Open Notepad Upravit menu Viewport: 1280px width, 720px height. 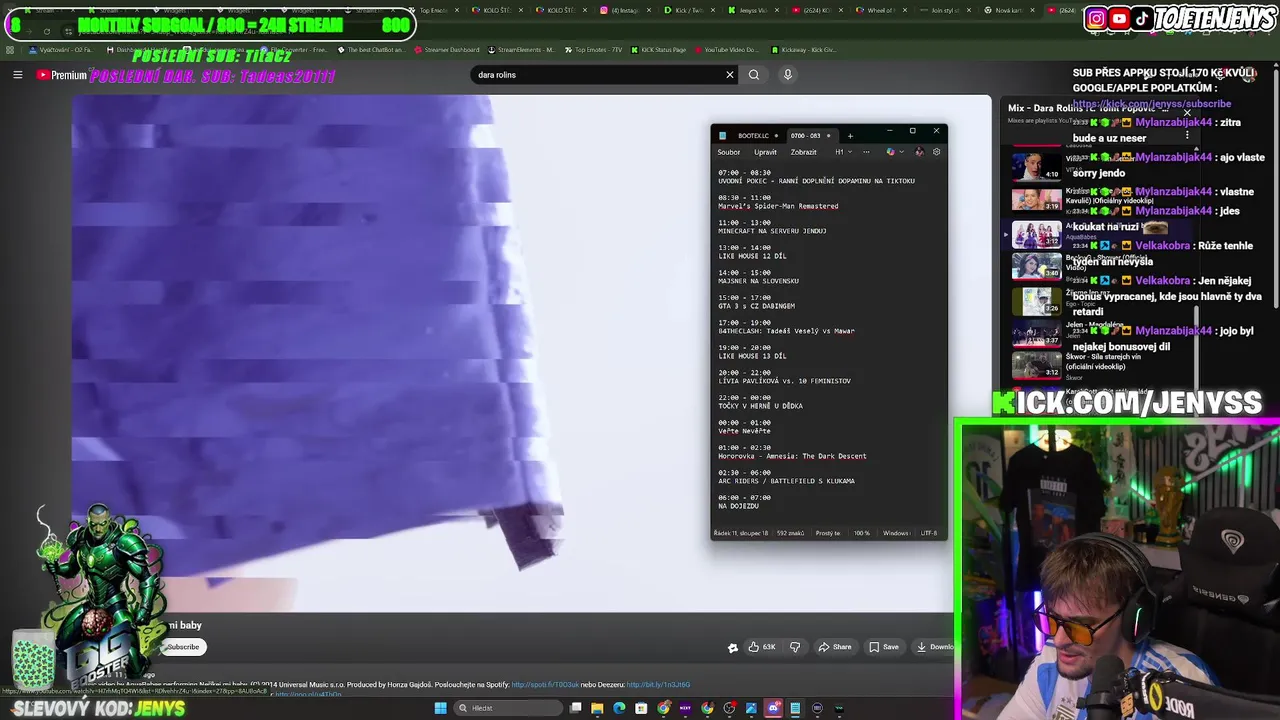765,152
